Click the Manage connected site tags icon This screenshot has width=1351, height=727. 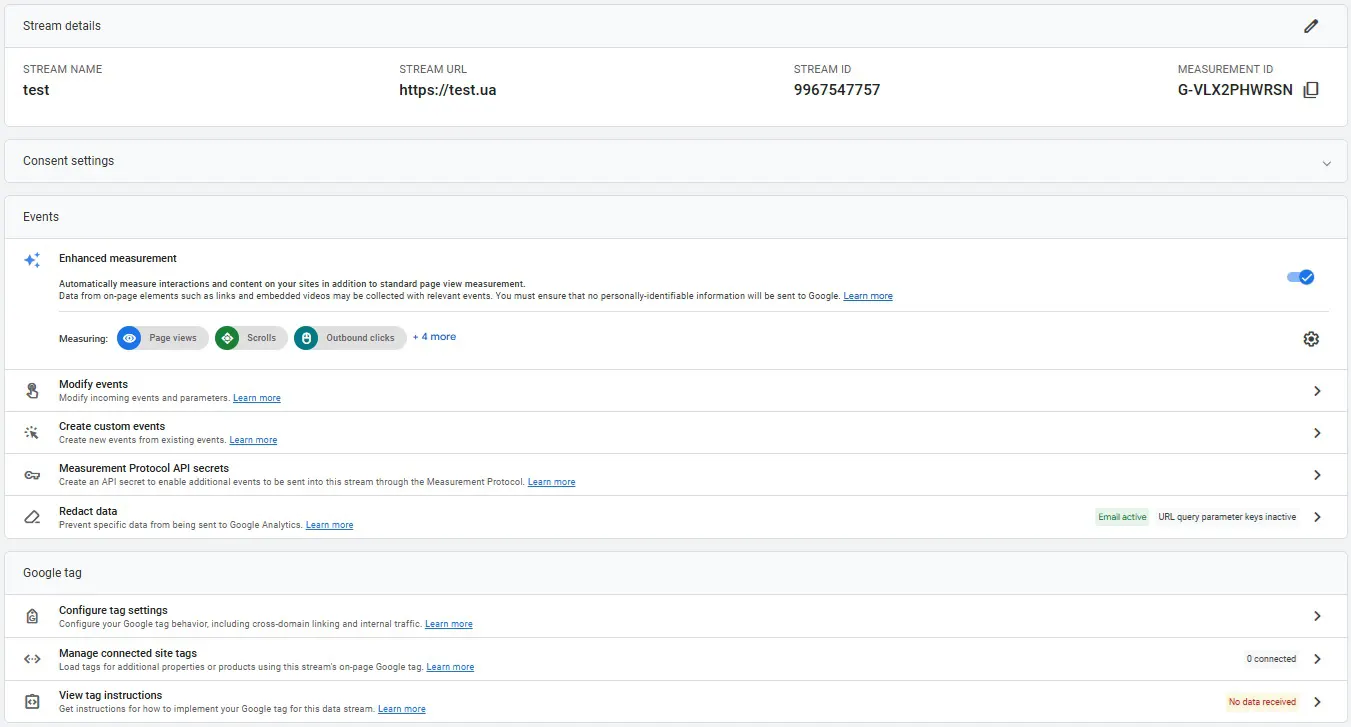coord(32,659)
